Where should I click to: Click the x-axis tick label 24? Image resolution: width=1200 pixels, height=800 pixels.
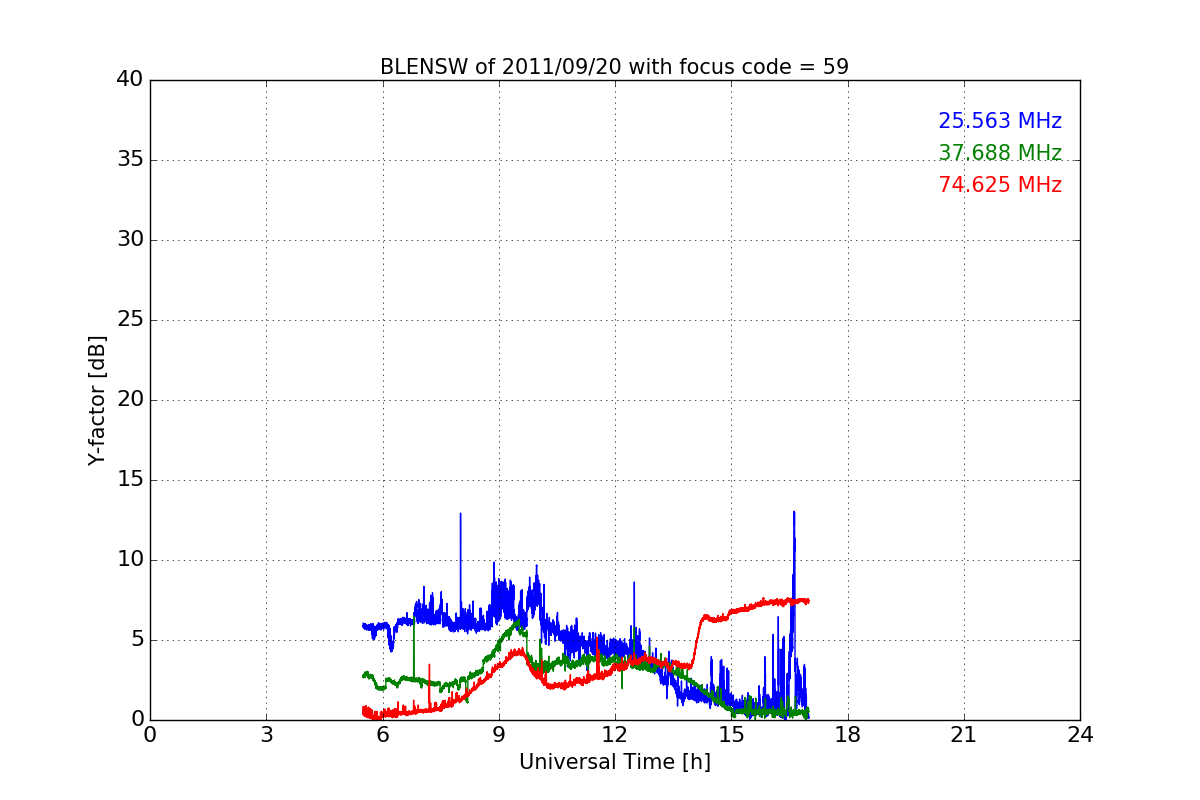[x=1080, y=735]
